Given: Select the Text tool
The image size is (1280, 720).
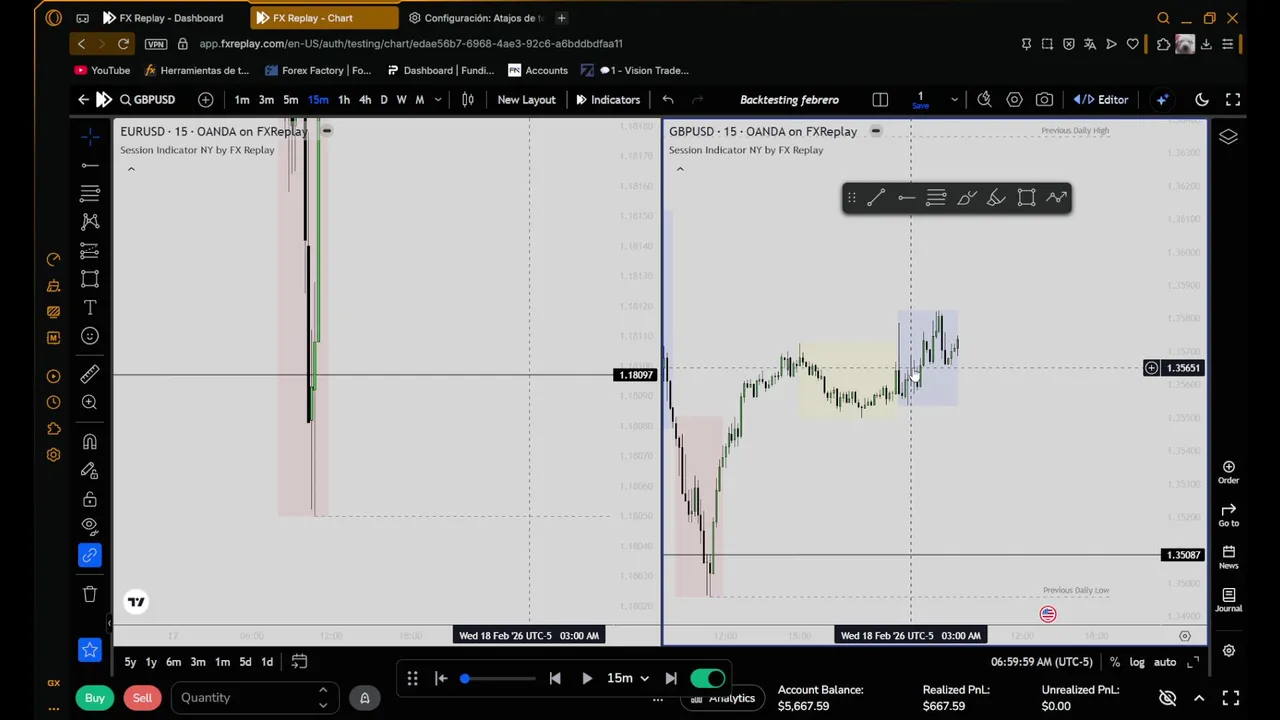Looking at the screenshot, I should tap(90, 308).
